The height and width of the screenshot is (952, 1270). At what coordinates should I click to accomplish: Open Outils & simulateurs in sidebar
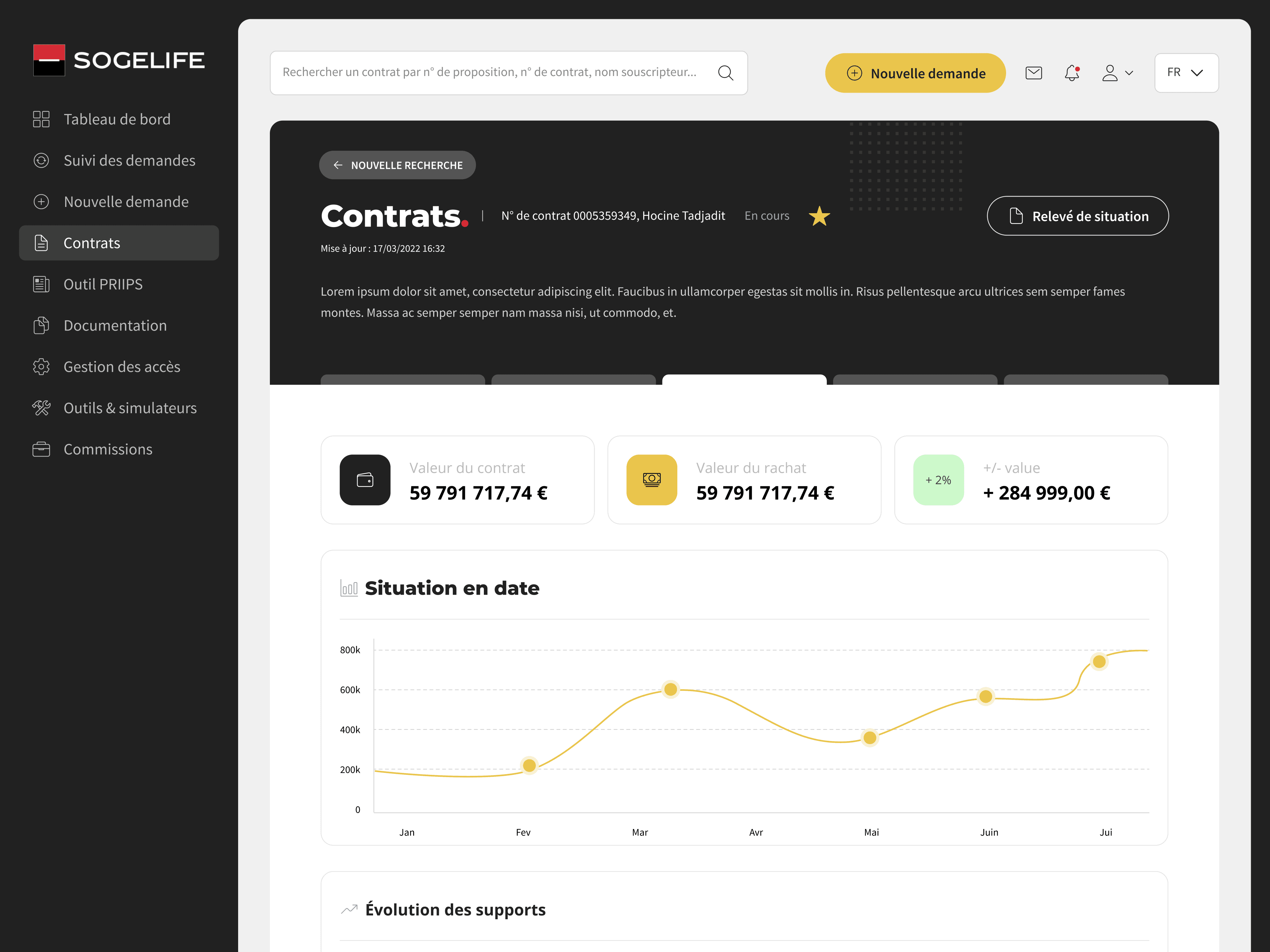coord(119,408)
